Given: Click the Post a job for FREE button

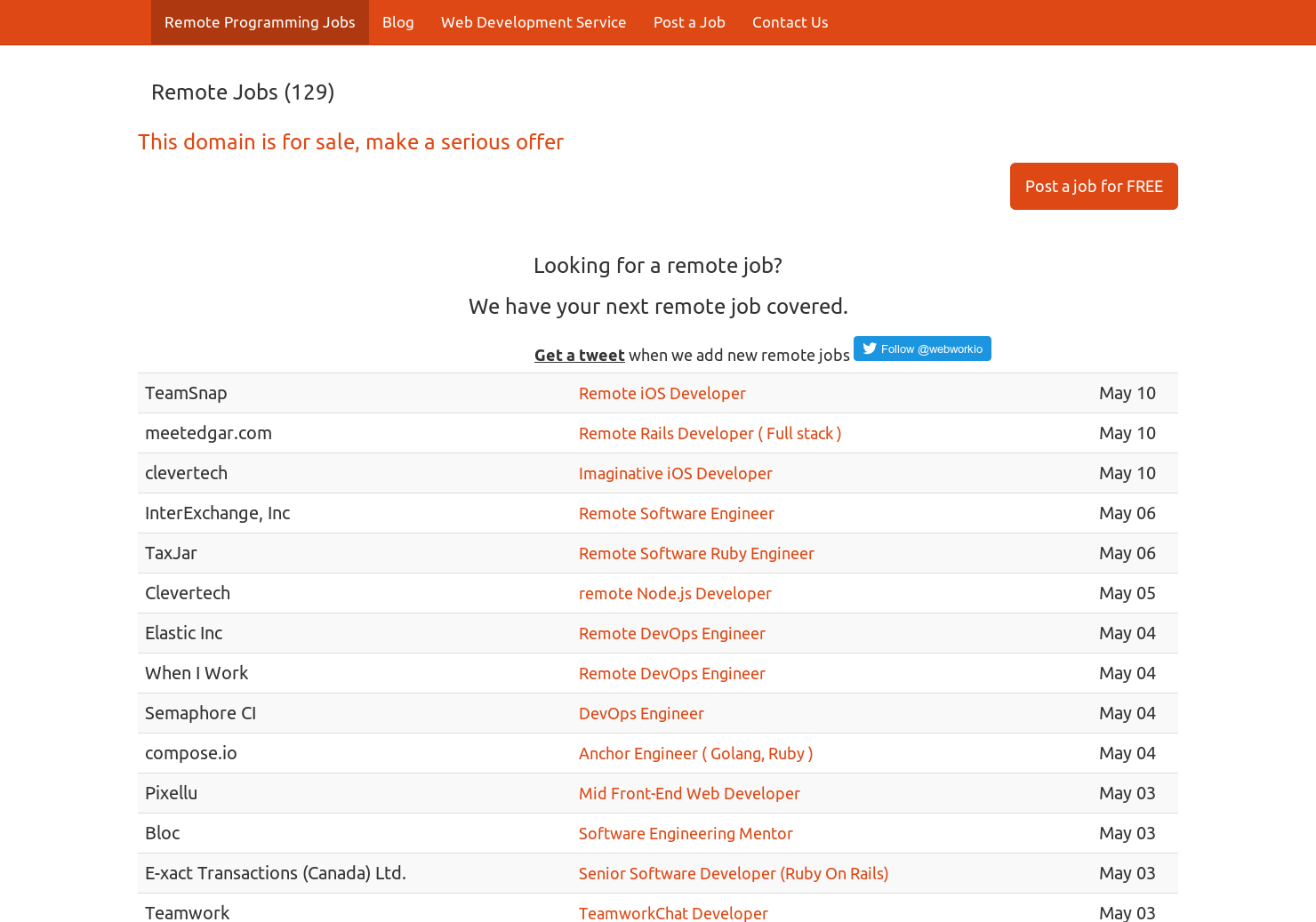Looking at the screenshot, I should [1094, 186].
